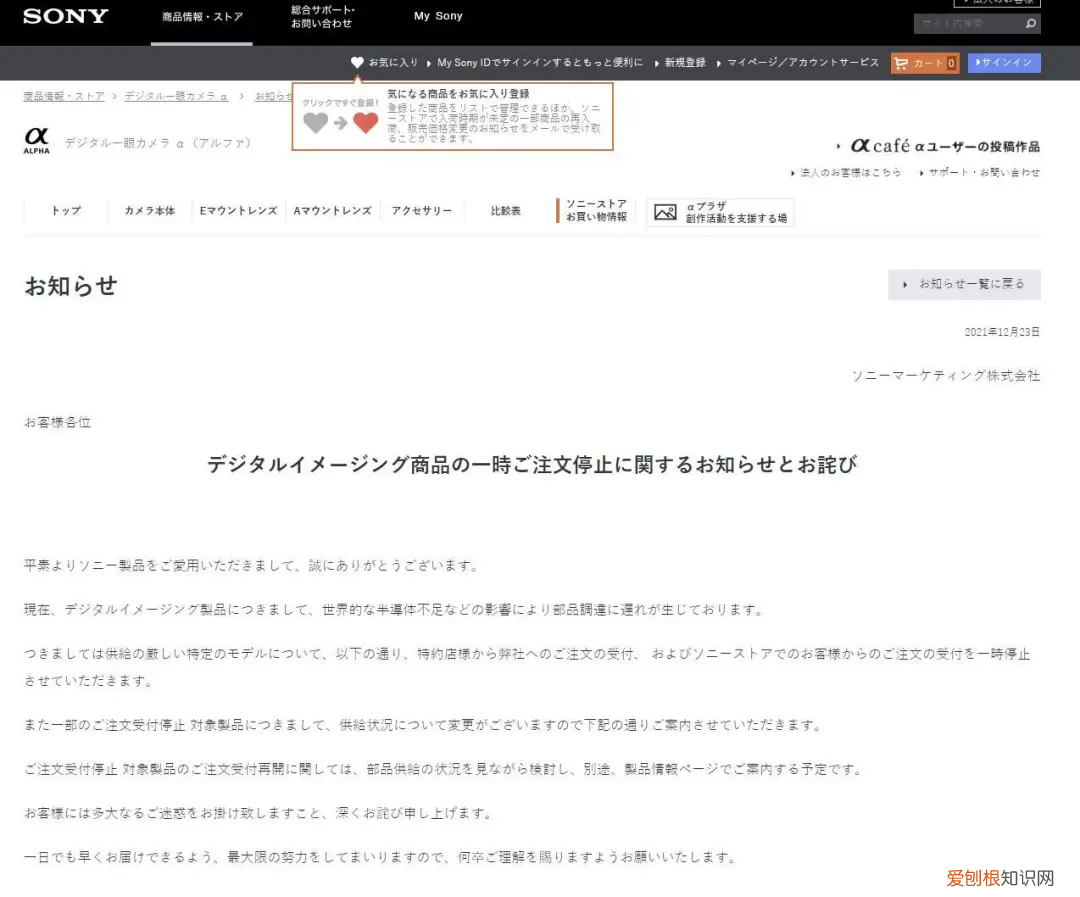Open the 比較表 tab
Image resolution: width=1080 pixels, height=897 pixels.
click(505, 211)
